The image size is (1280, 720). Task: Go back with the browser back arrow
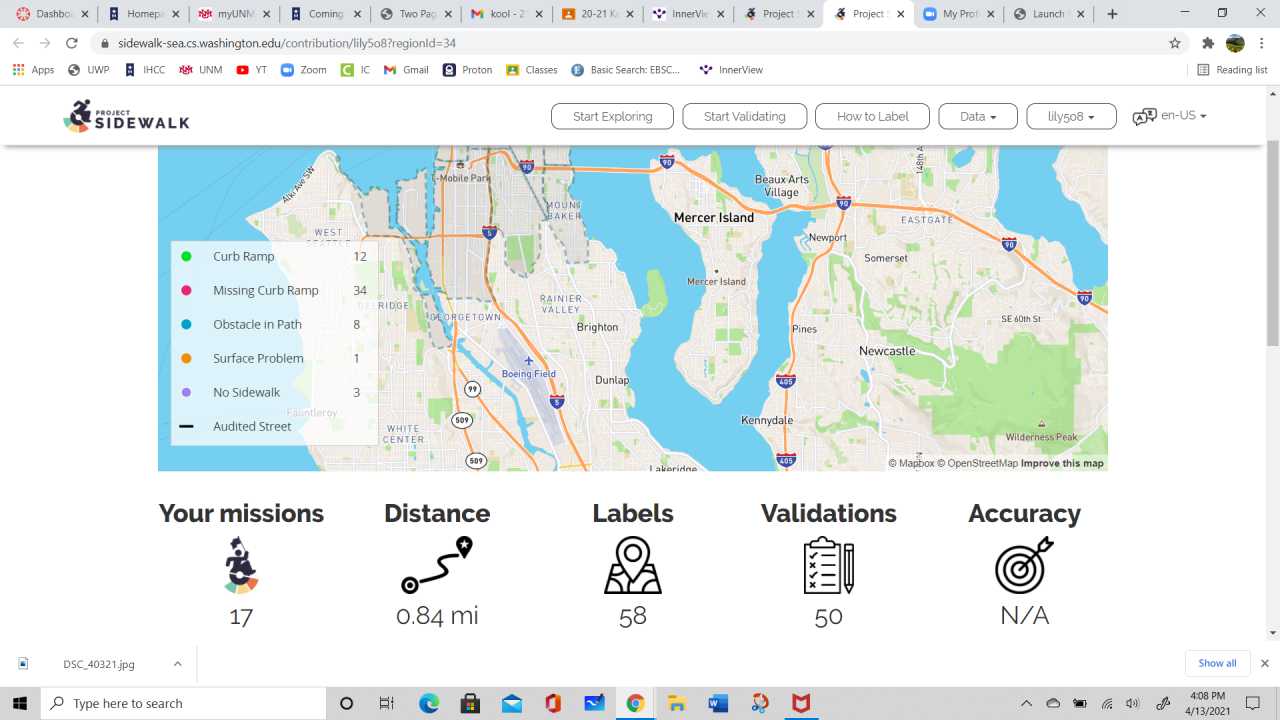pyautogui.click(x=19, y=44)
